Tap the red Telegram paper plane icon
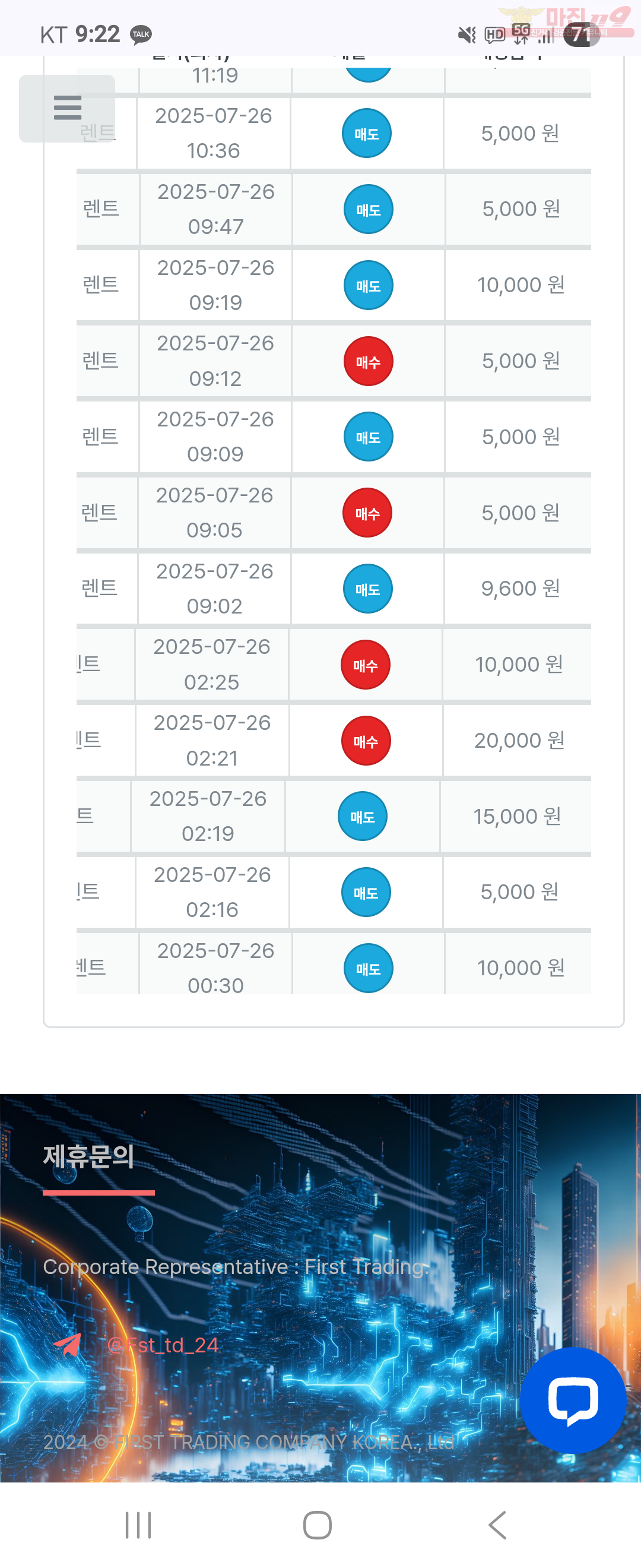This screenshot has height=1568, width=641. (68, 1345)
